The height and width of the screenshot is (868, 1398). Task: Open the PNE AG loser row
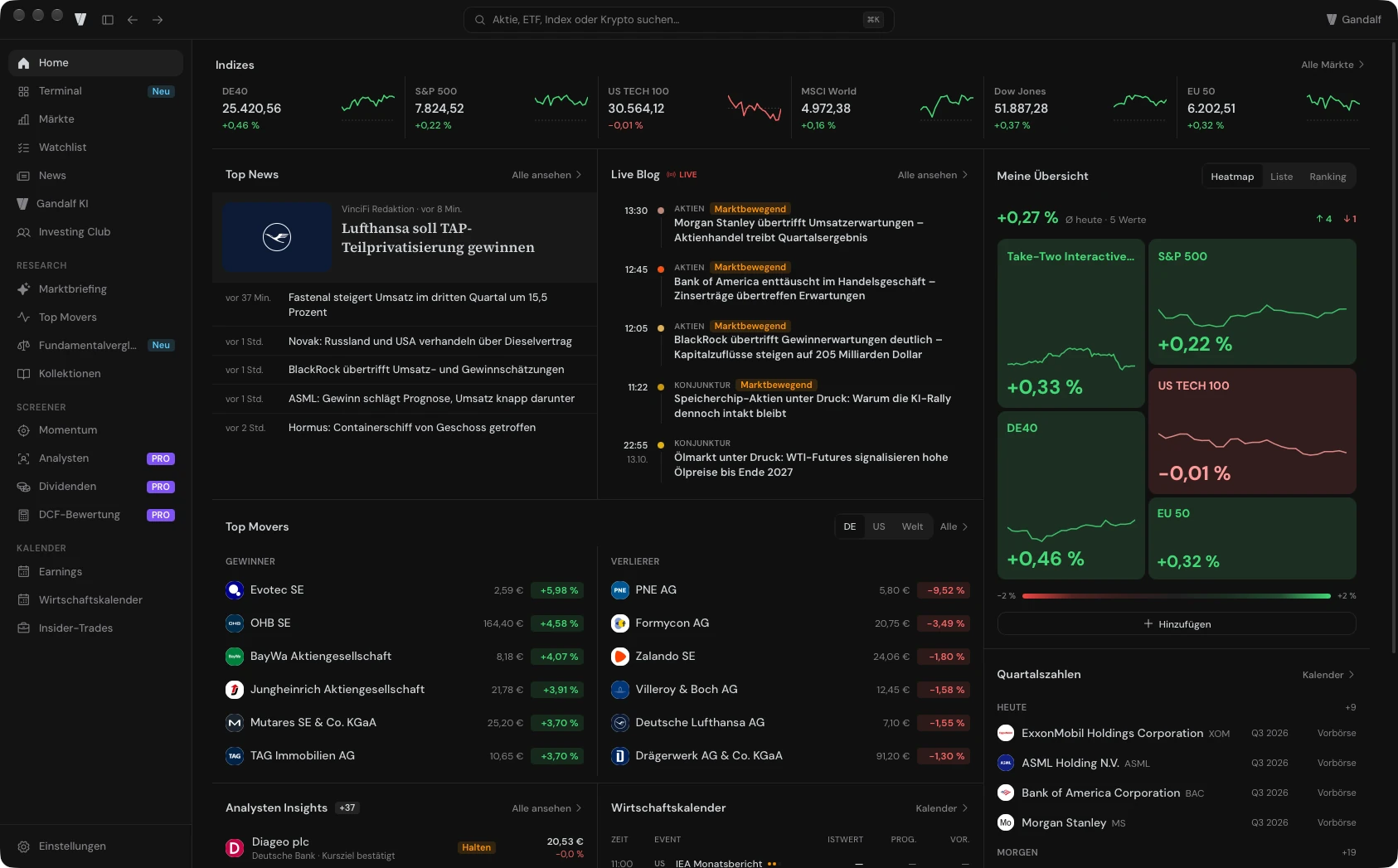[x=790, y=590]
